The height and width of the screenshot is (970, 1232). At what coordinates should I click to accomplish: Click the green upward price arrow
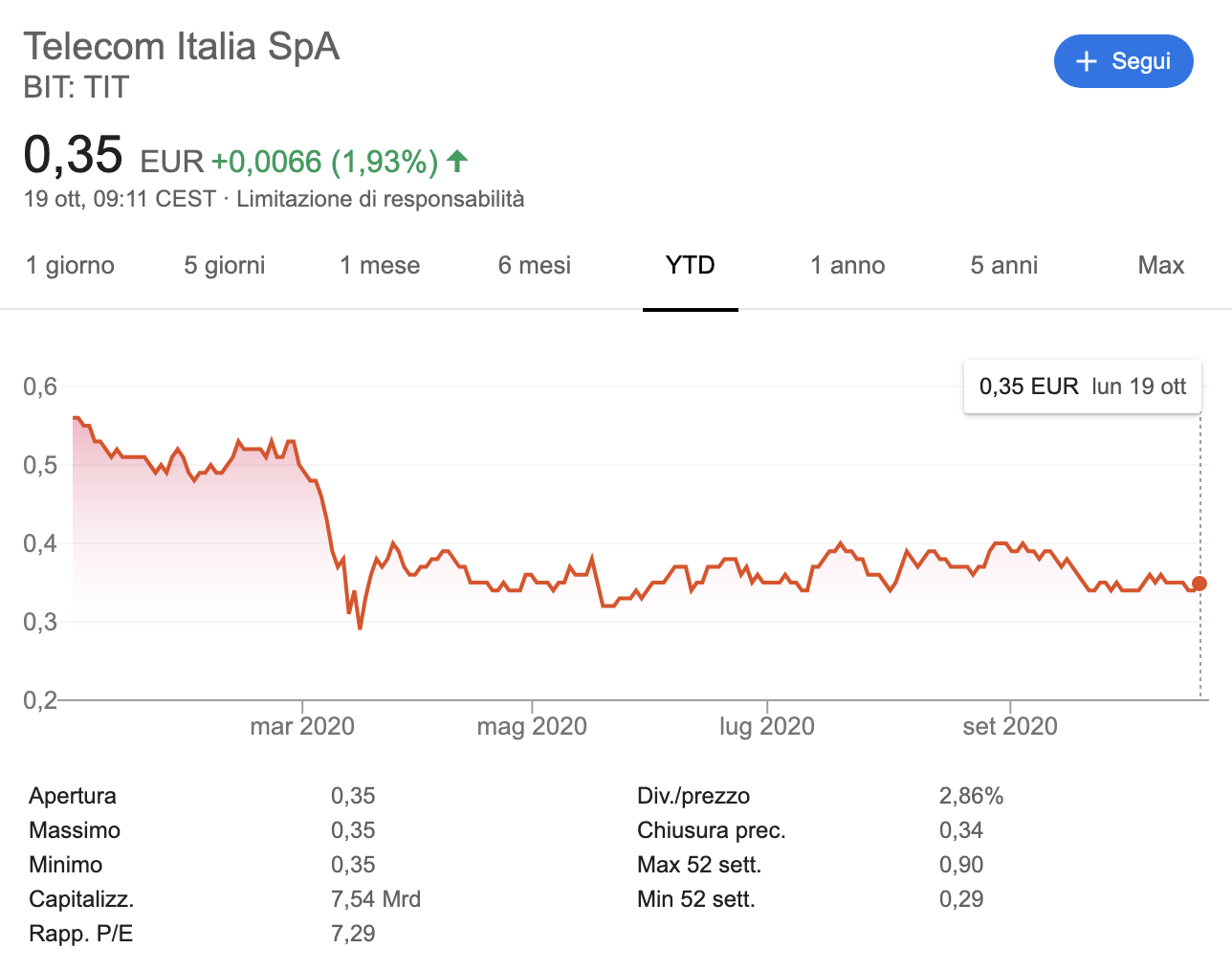click(x=457, y=162)
